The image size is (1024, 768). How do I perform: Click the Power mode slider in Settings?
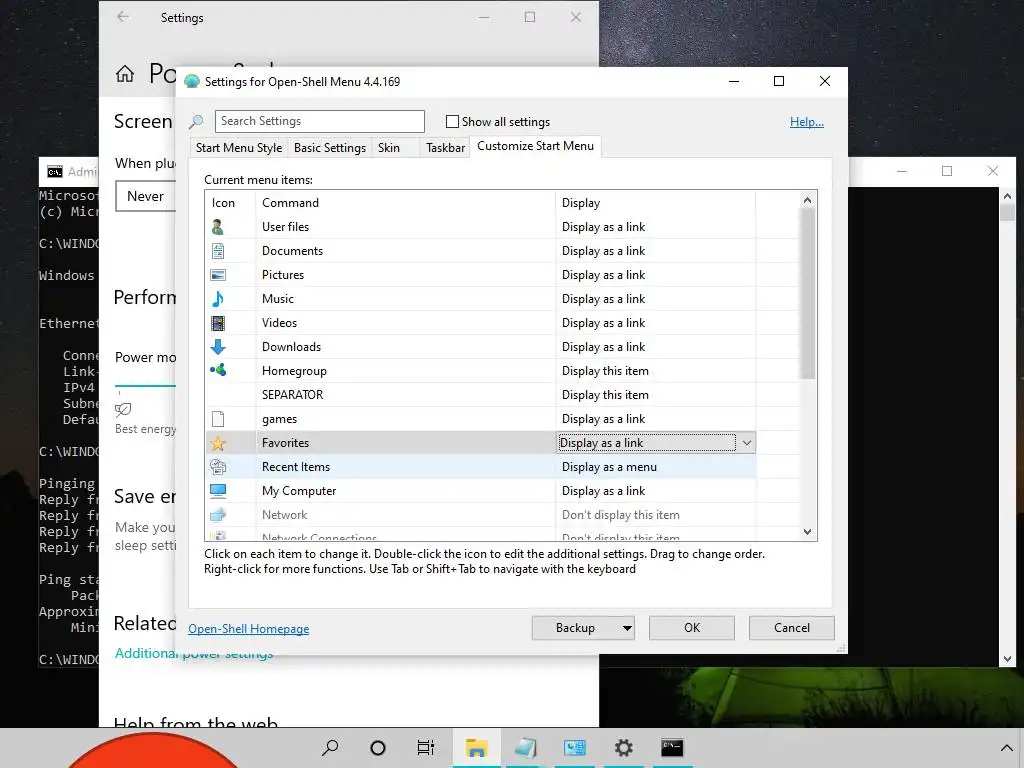[145, 387]
